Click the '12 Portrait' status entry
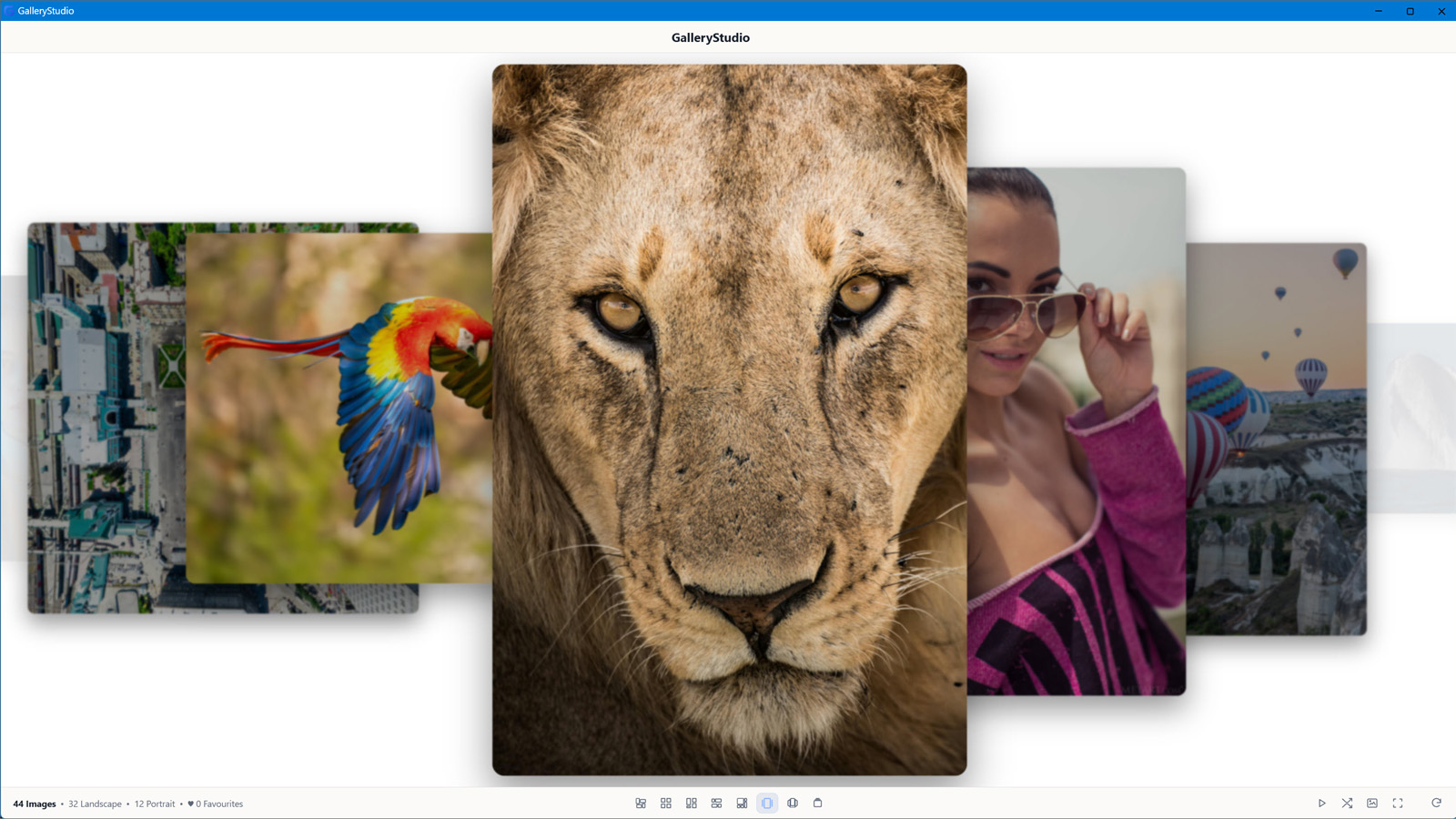The height and width of the screenshot is (819, 1456). (x=155, y=804)
